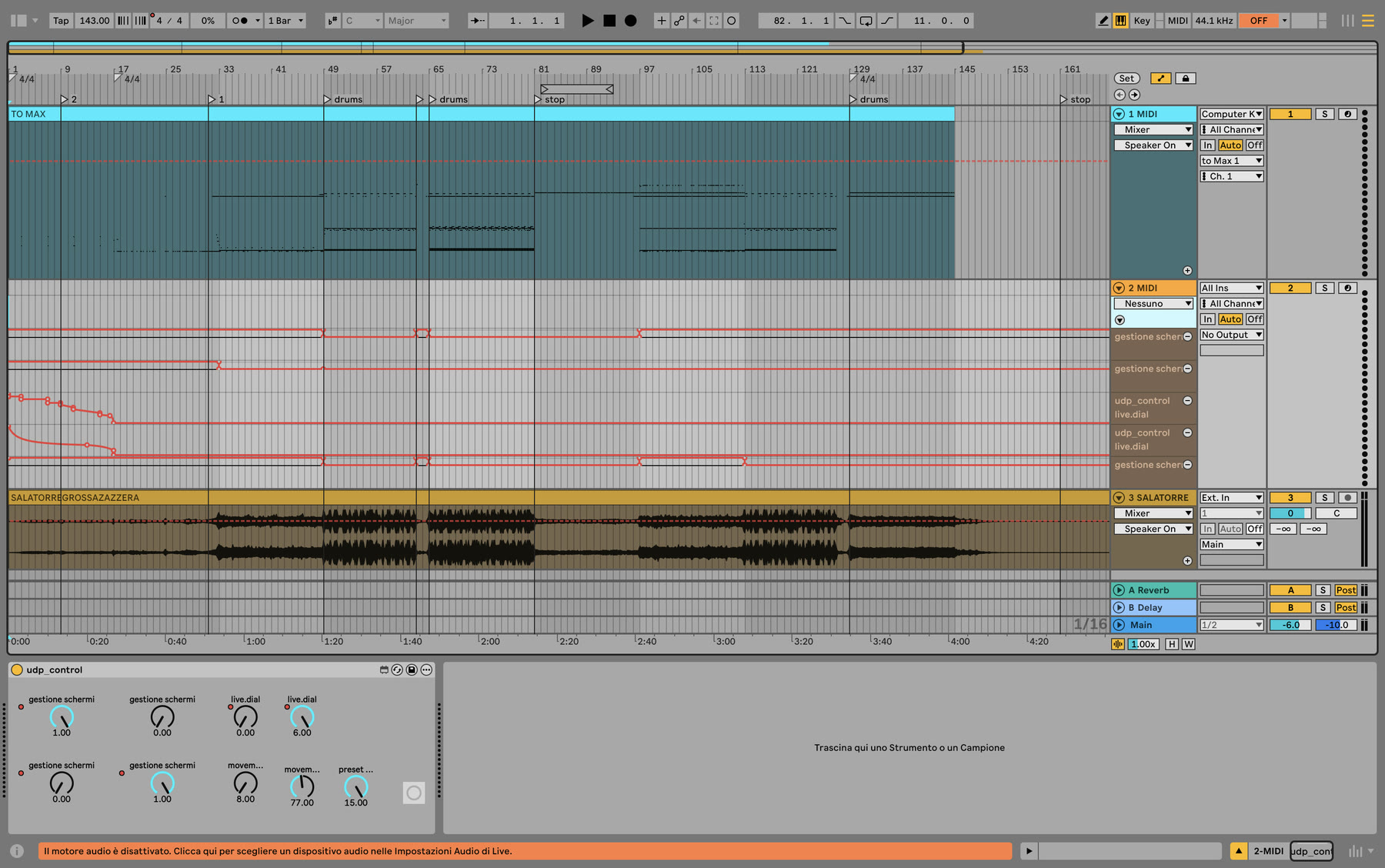Toggle computer MIDI keyboard icon
Screen dimensions: 1385x868
pos(1121,21)
